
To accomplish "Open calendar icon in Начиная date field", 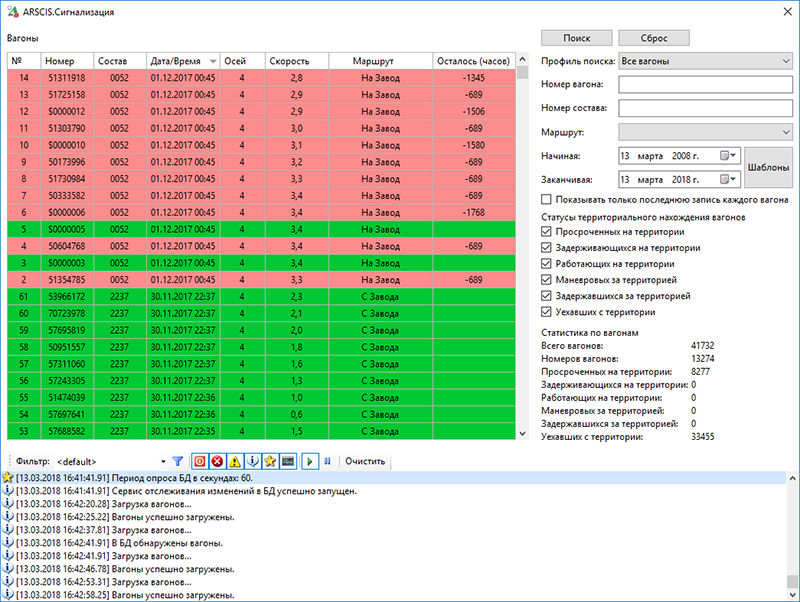I will [x=728, y=156].
